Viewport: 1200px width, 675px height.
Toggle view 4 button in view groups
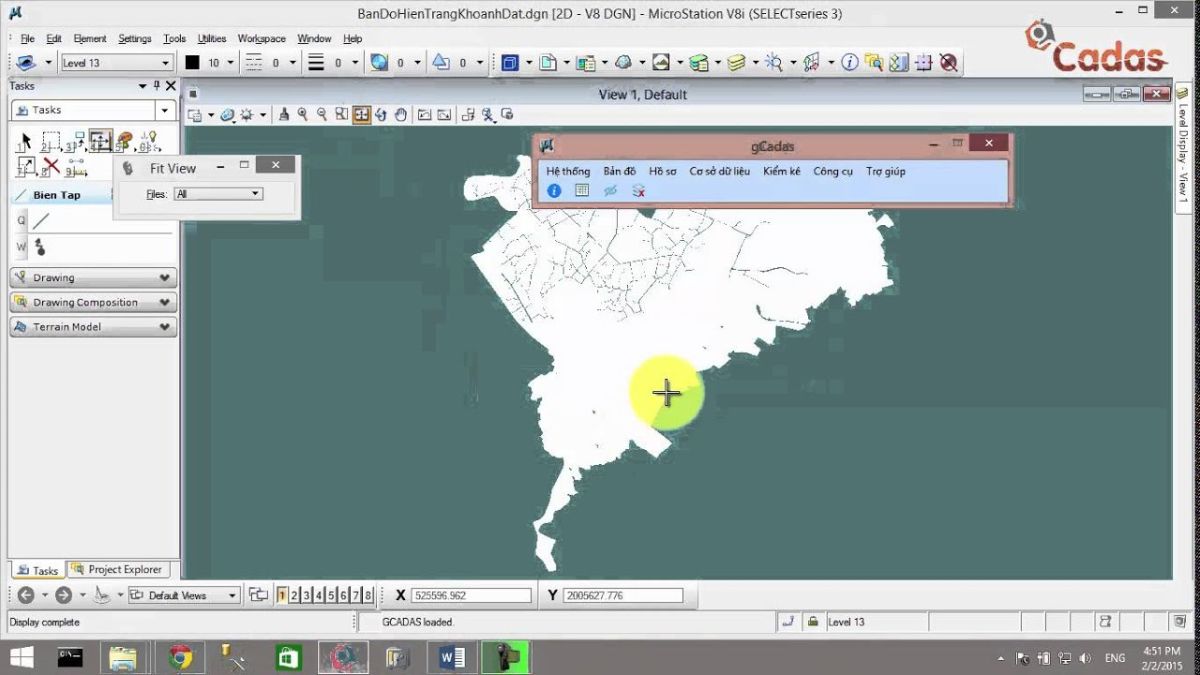(x=318, y=595)
